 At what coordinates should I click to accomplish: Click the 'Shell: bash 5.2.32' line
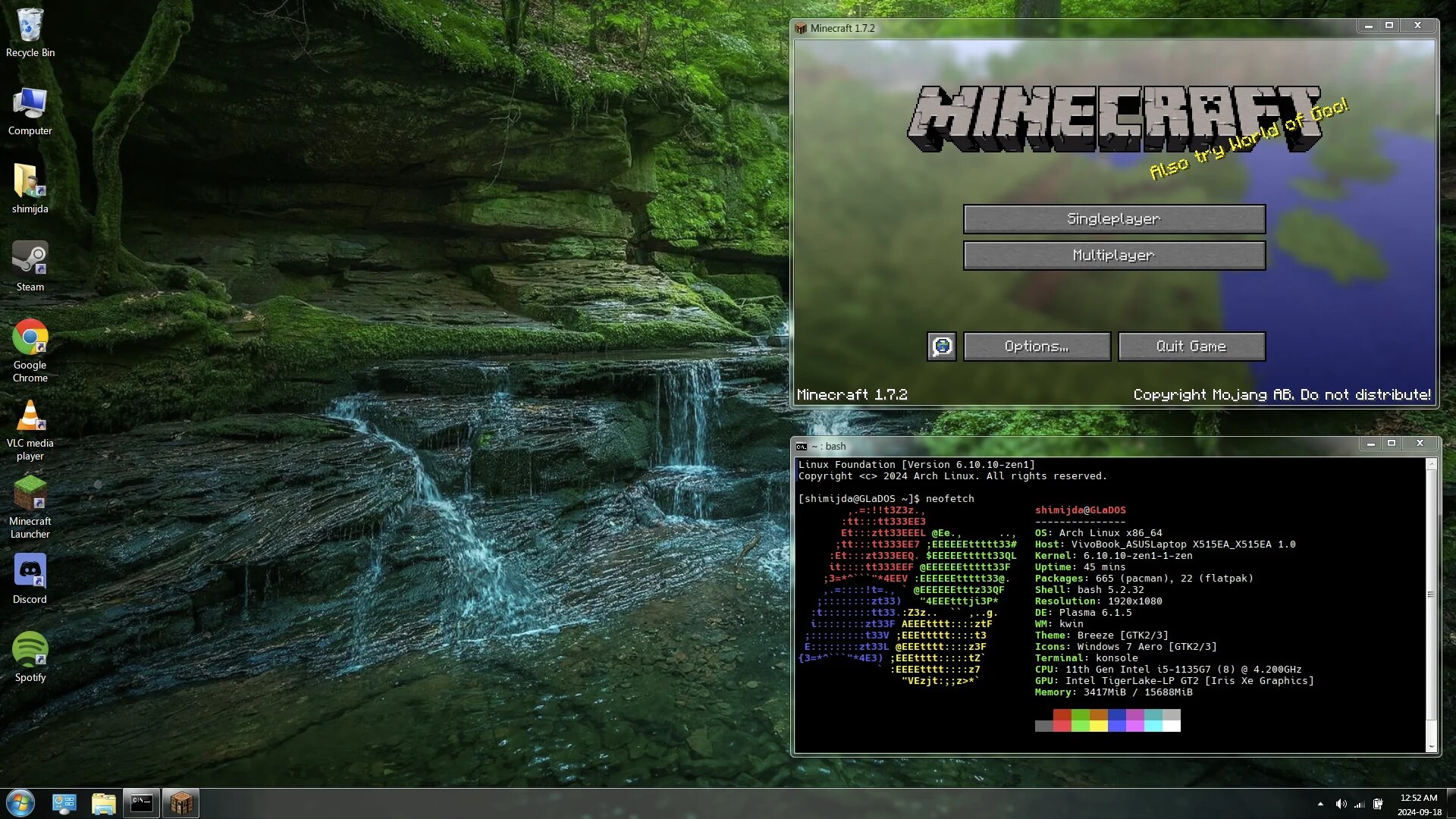click(1089, 590)
